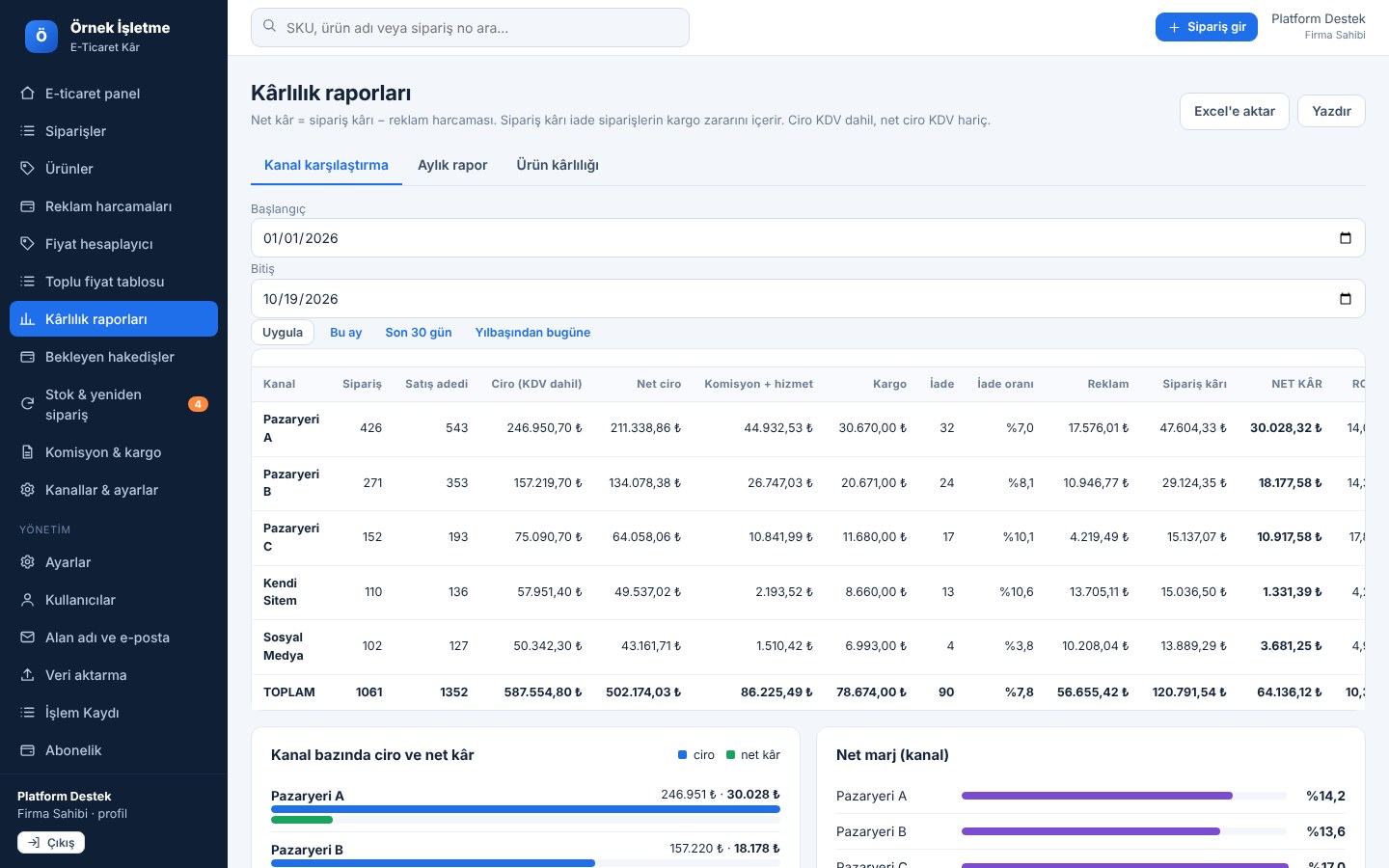Select Son 30 gün quick range
The image size is (1389, 868).
pos(419,333)
